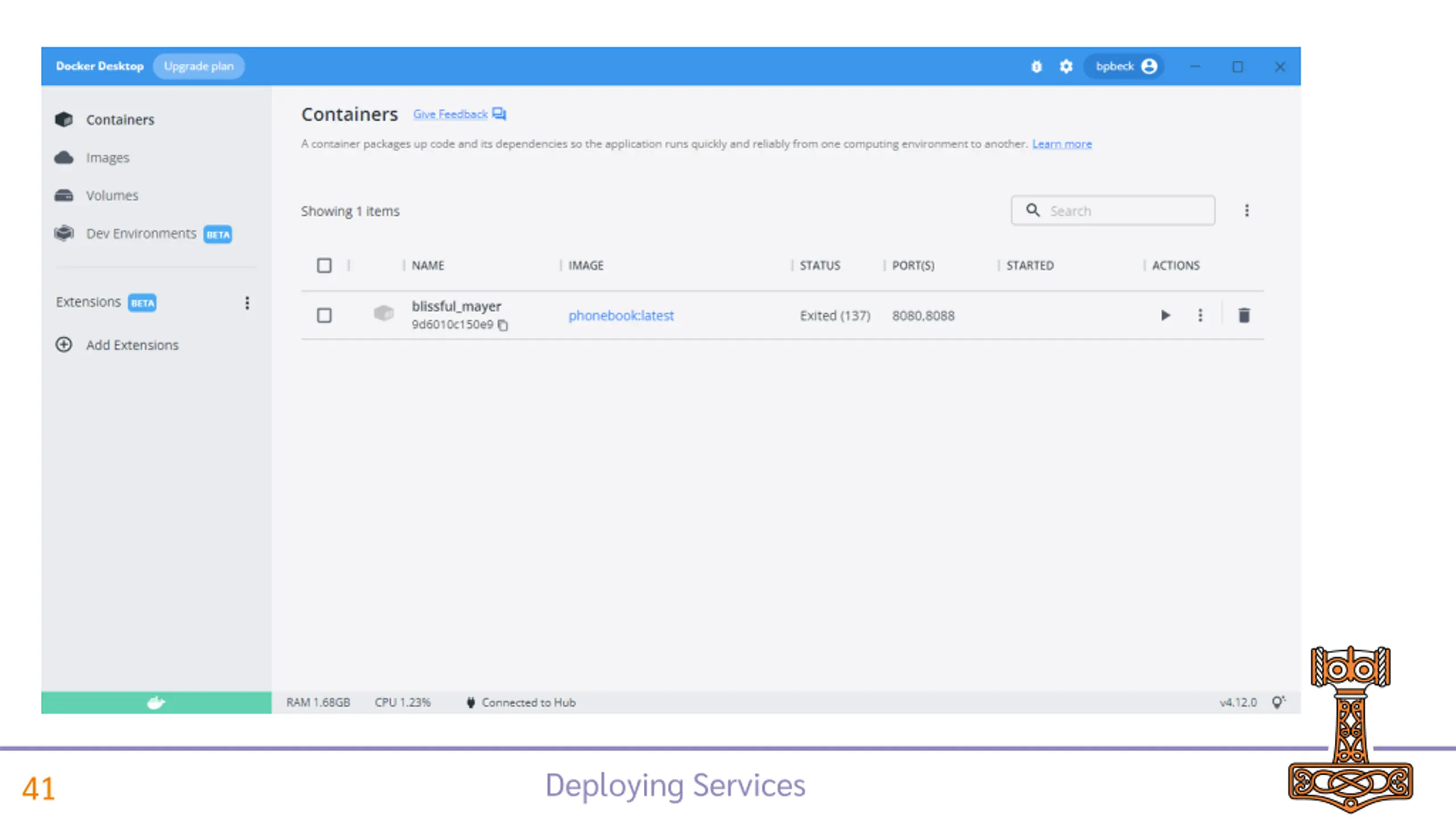
Task: Click the blissful_mayer container status icon
Action: (384, 313)
